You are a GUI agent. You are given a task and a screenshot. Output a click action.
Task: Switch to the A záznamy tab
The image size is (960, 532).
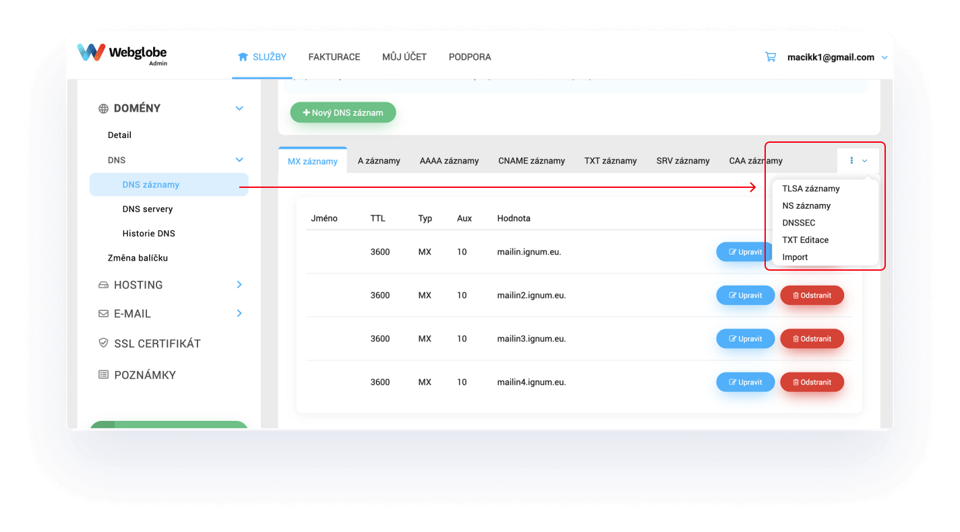(379, 161)
